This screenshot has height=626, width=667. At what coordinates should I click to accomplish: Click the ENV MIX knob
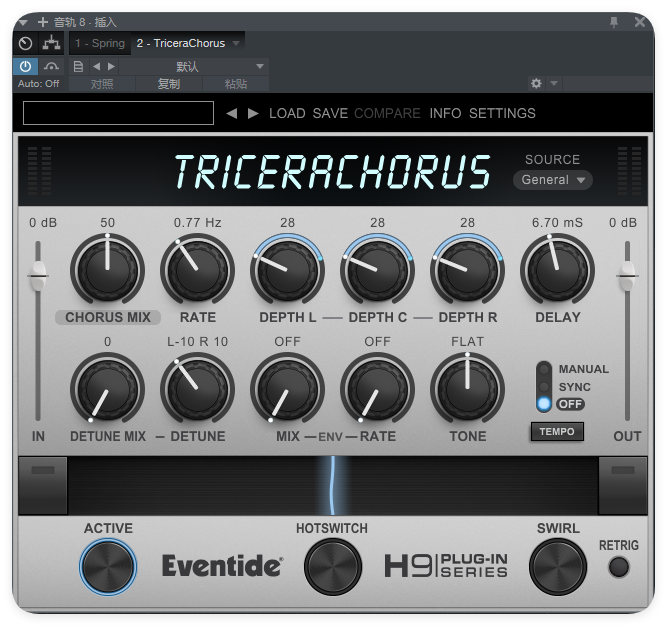pyautogui.click(x=287, y=389)
